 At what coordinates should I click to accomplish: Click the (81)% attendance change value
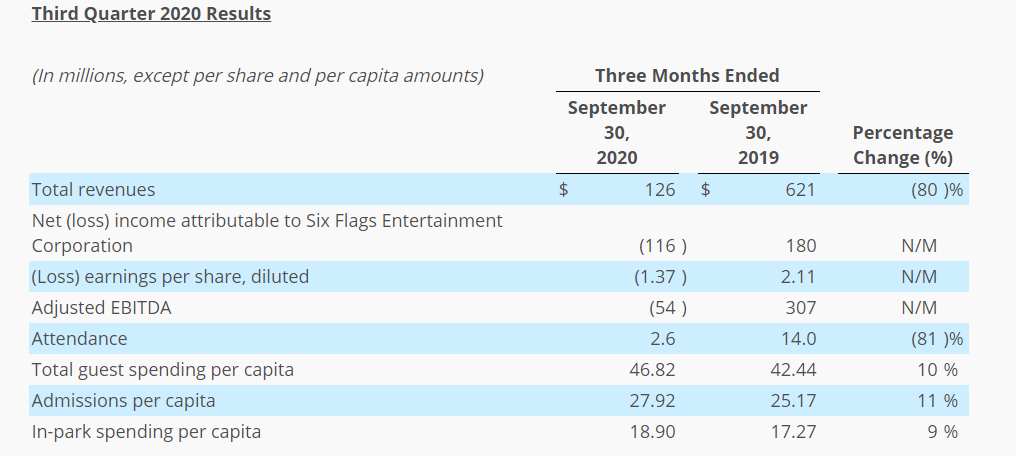point(936,339)
